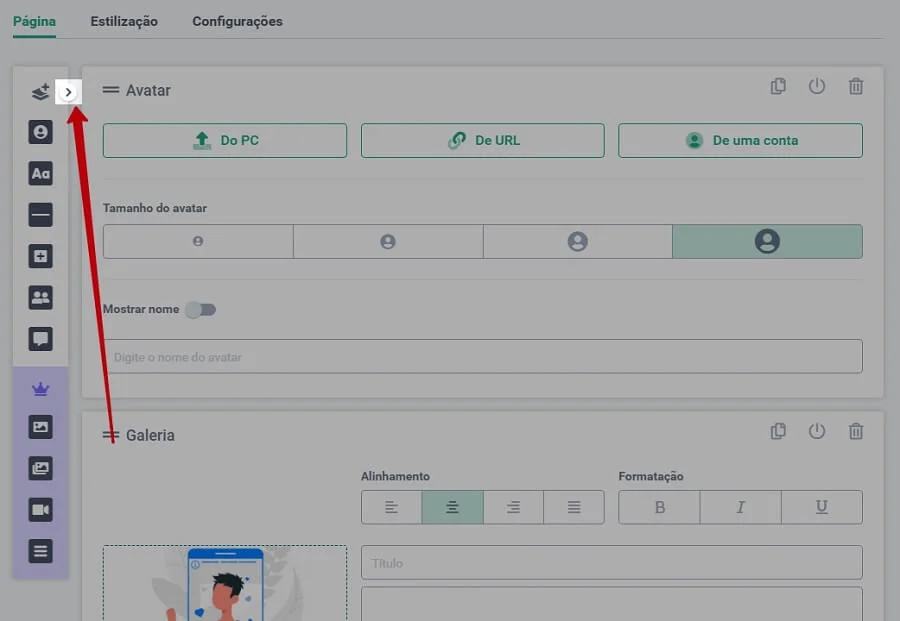Turn off the Galeria block power toggle
Viewport: 900px width, 621px height.
pos(817,432)
